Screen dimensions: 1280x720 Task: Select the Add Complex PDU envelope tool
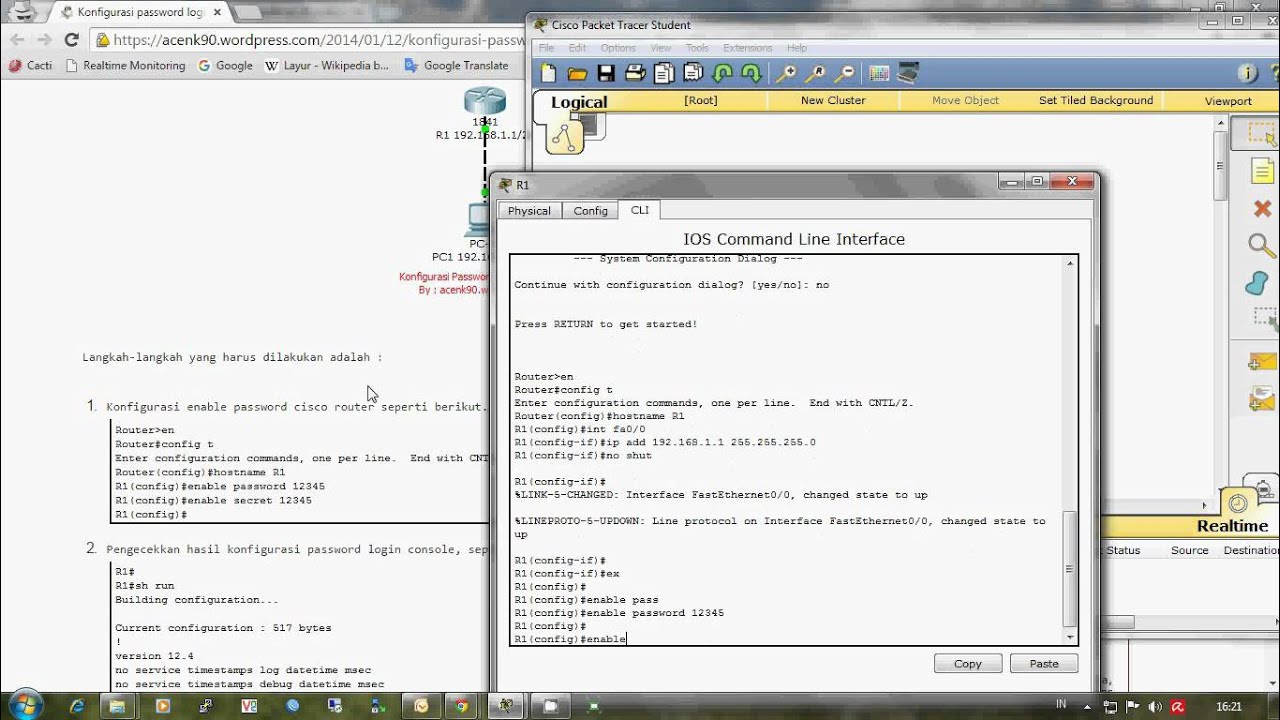(x=1263, y=399)
